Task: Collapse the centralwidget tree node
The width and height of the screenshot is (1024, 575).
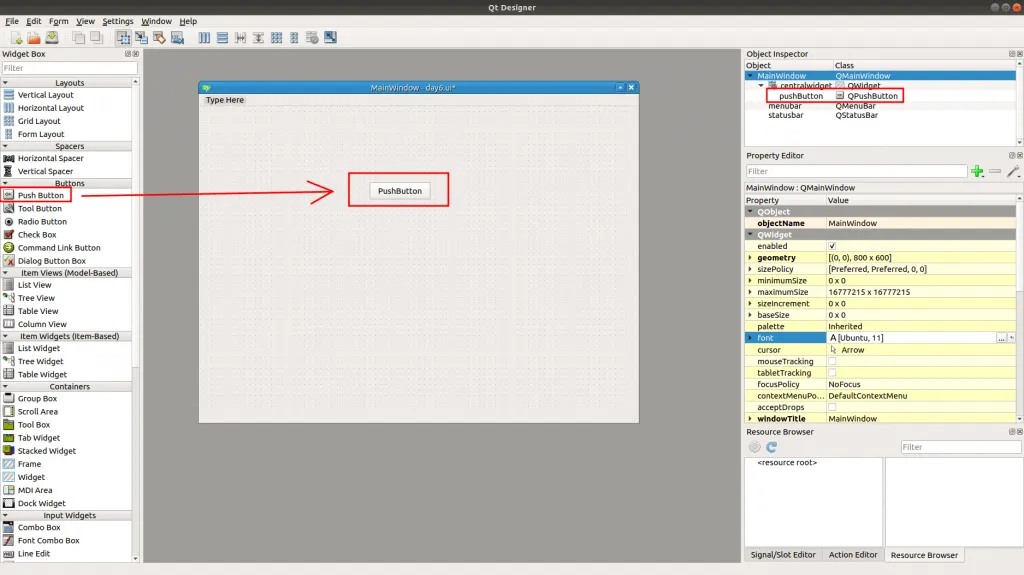Action: (760, 86)
